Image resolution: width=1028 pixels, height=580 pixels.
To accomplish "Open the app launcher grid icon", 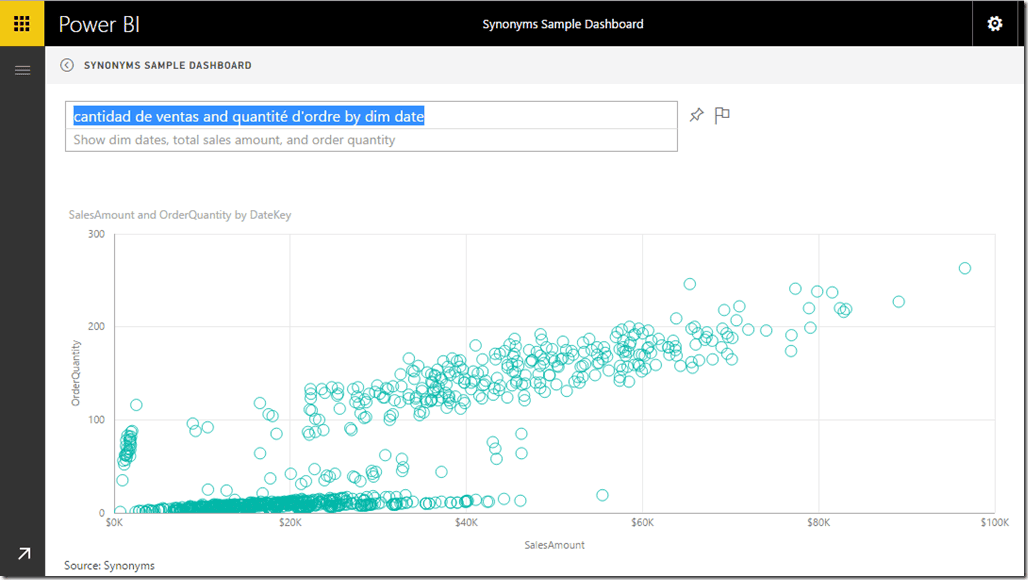I will [x=21, y=23].
